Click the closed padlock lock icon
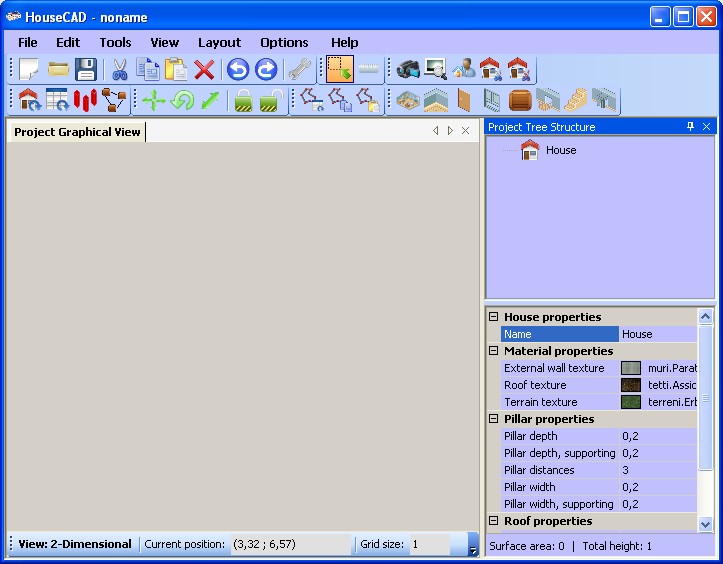Image resolution: width=723 pixels, height=564 pixels. (243, 100)
